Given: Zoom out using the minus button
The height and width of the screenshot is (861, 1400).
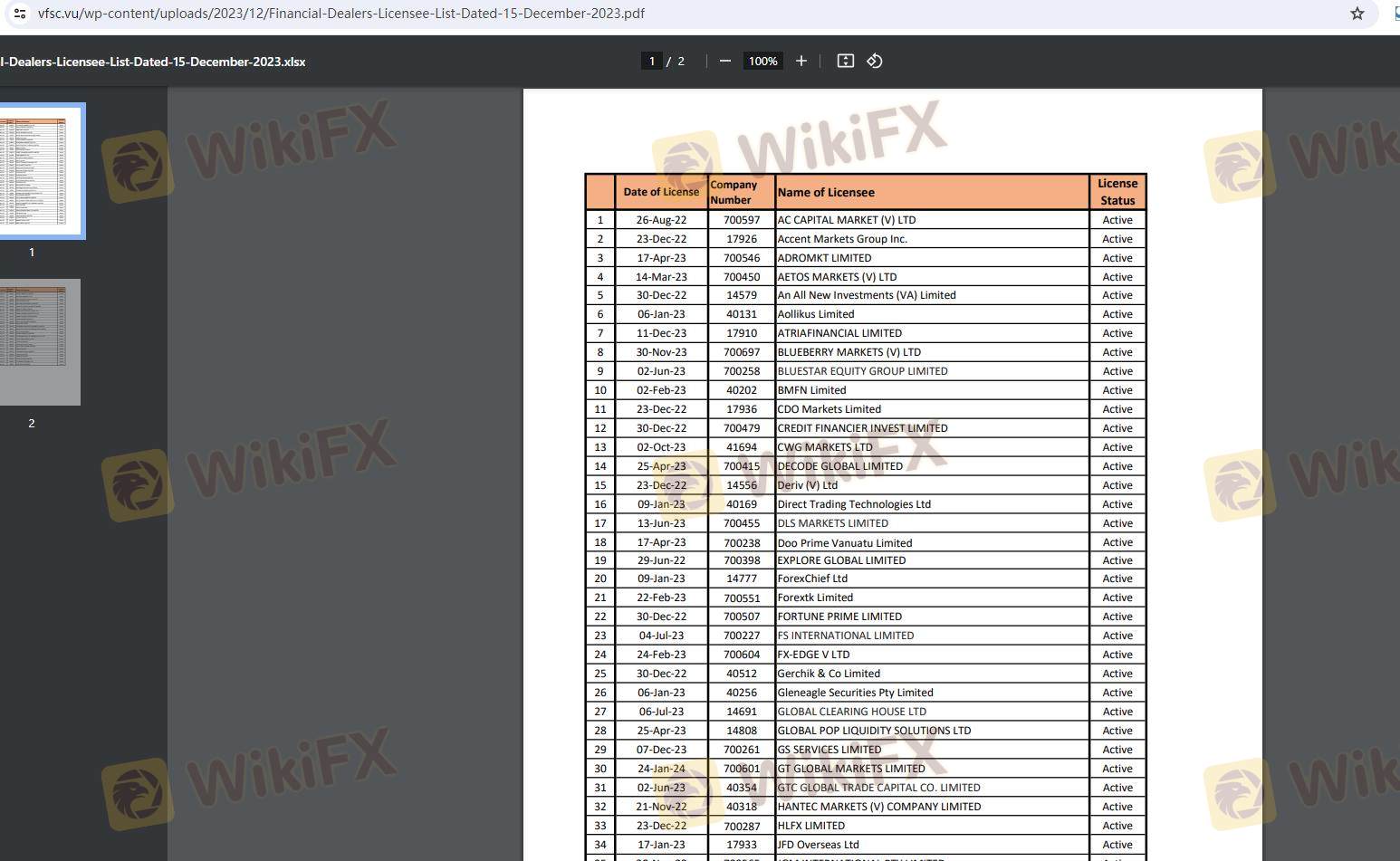Looking at the screenshot, I should (x=724, y=61).
